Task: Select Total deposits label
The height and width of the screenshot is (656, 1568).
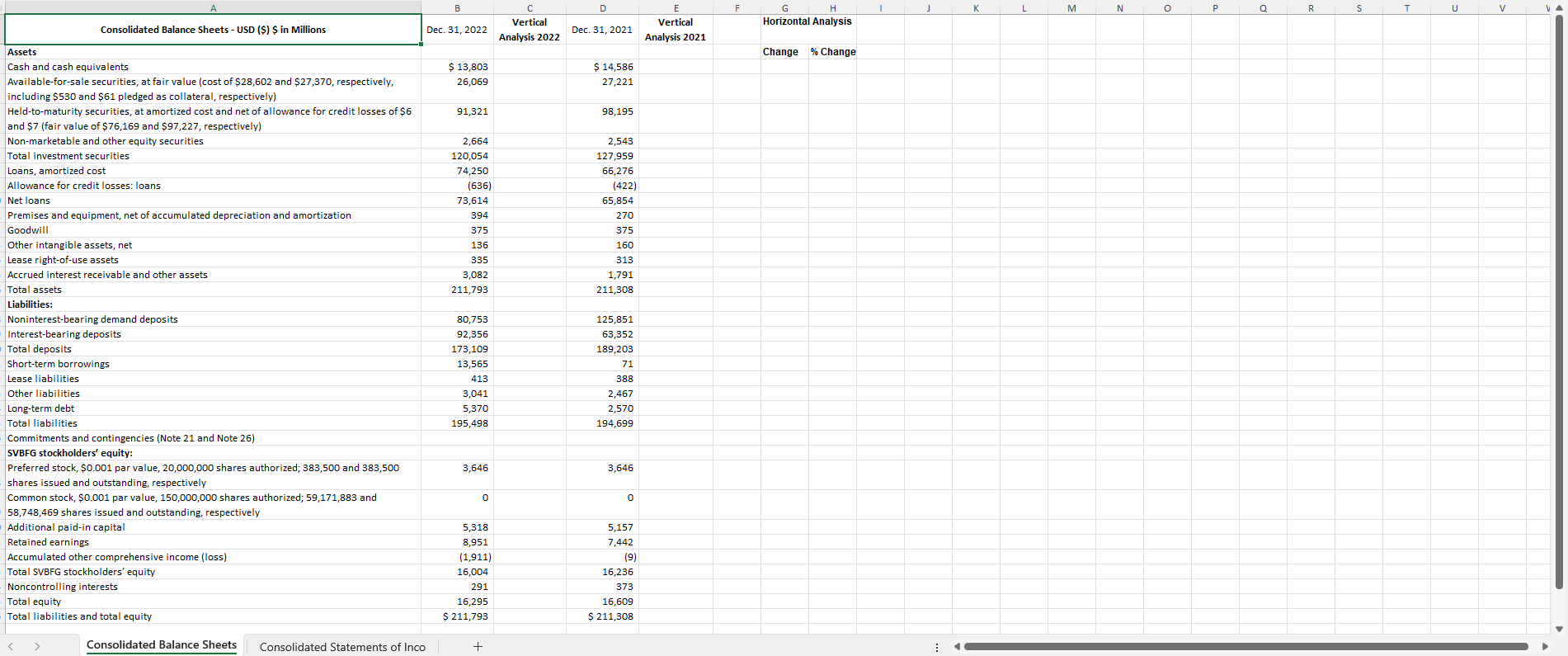Action: coord(213,349)
